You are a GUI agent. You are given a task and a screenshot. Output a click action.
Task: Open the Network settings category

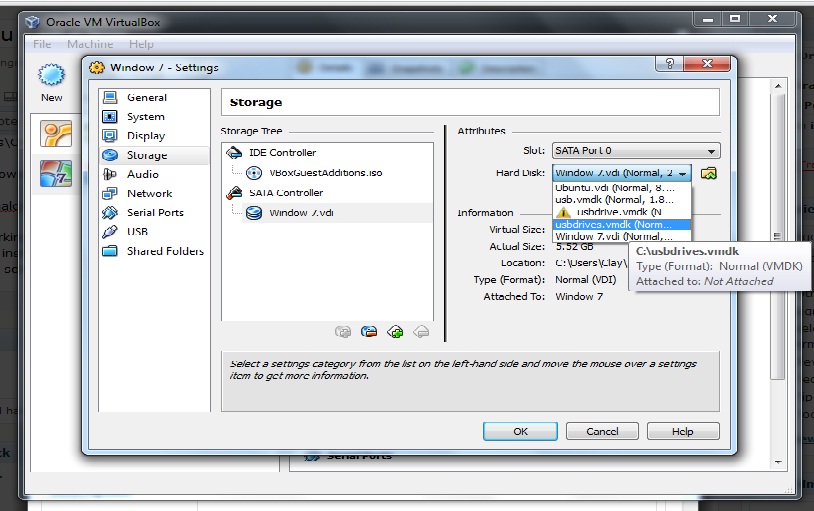pyautogui.click(x=149, y=194)
